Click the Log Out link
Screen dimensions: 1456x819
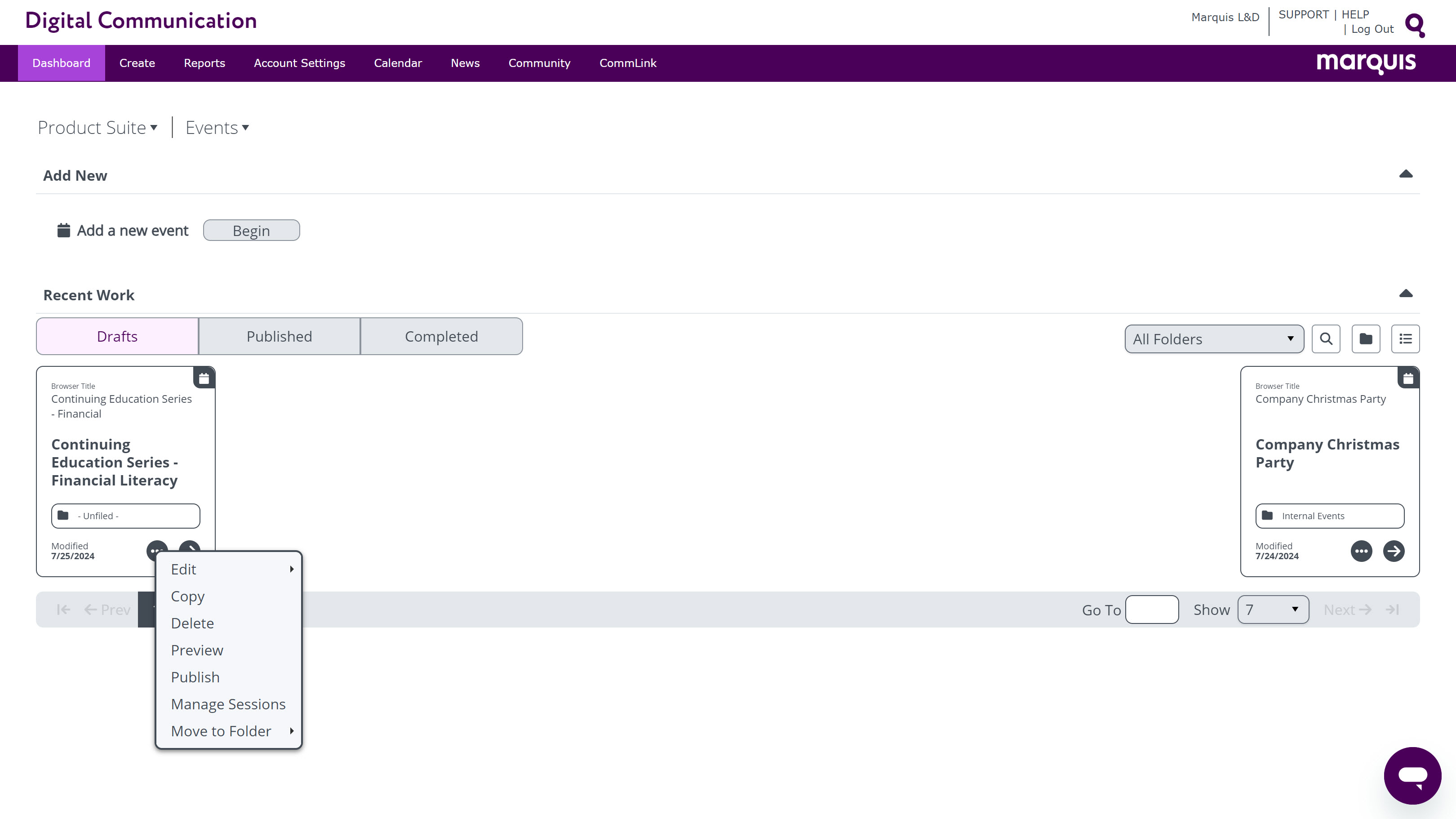(x=1372, y=29)
